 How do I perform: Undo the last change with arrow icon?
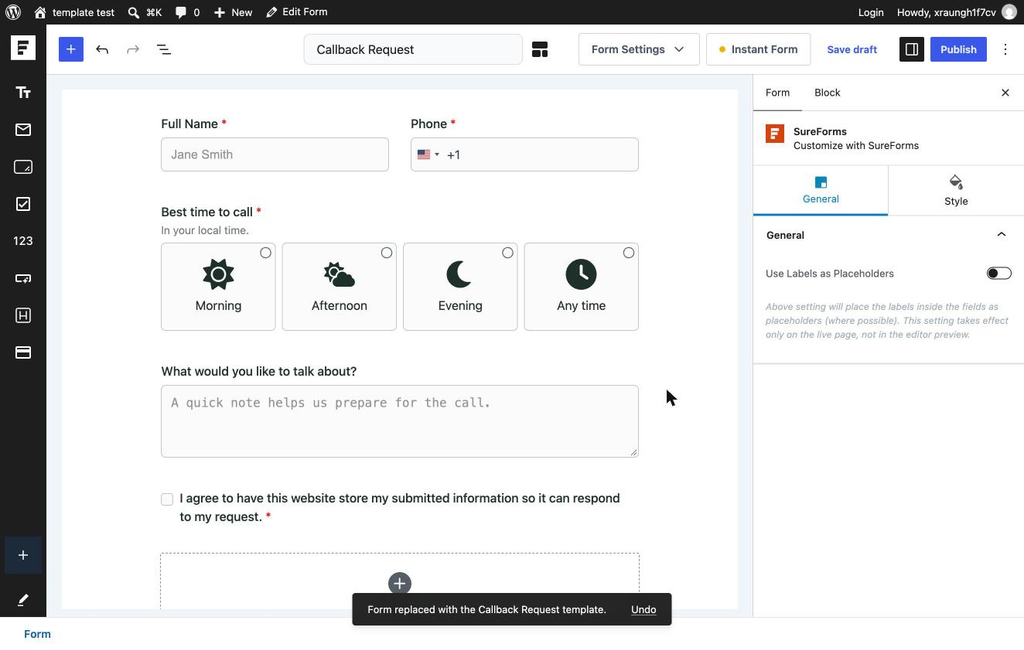click(x=102, y=50)
